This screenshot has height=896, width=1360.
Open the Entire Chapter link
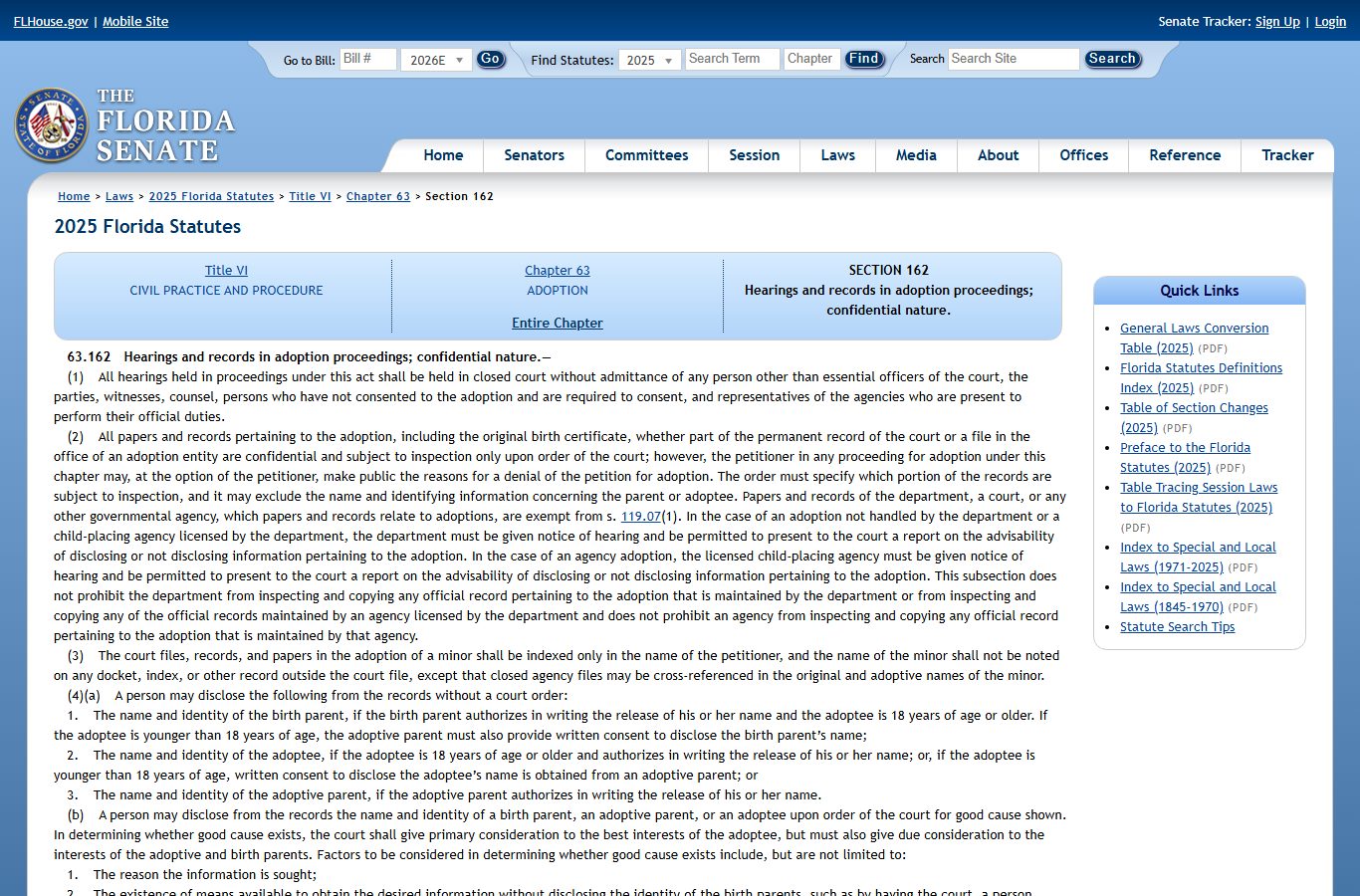(558, 323)
